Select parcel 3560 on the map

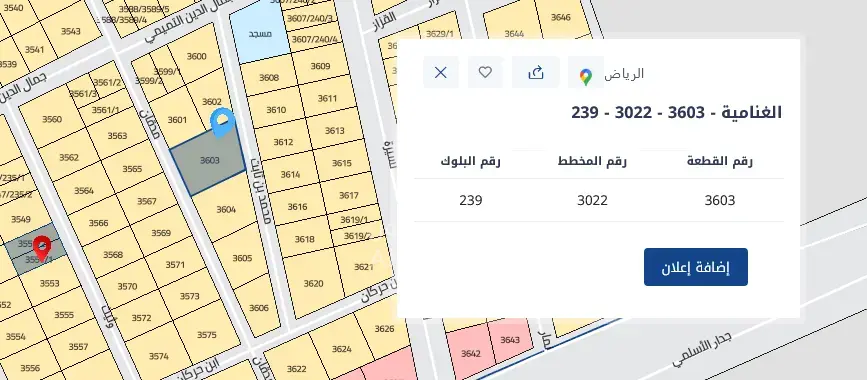(52, 119)
